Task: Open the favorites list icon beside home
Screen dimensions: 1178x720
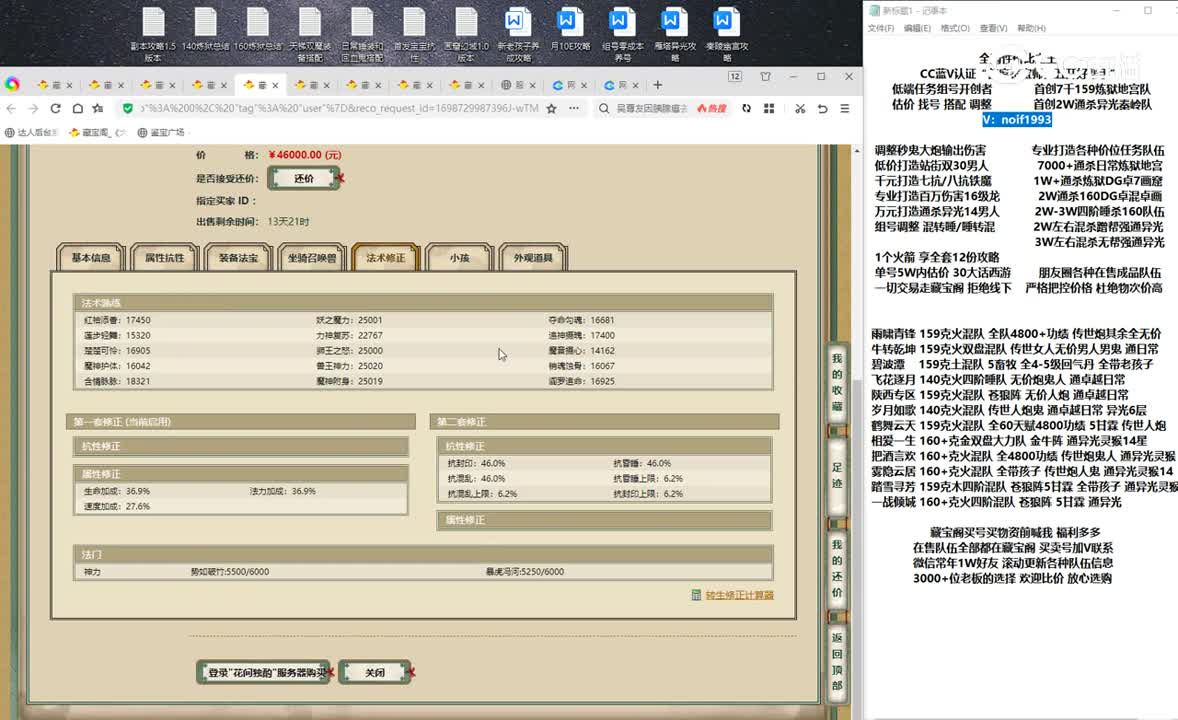Action: 98,108
